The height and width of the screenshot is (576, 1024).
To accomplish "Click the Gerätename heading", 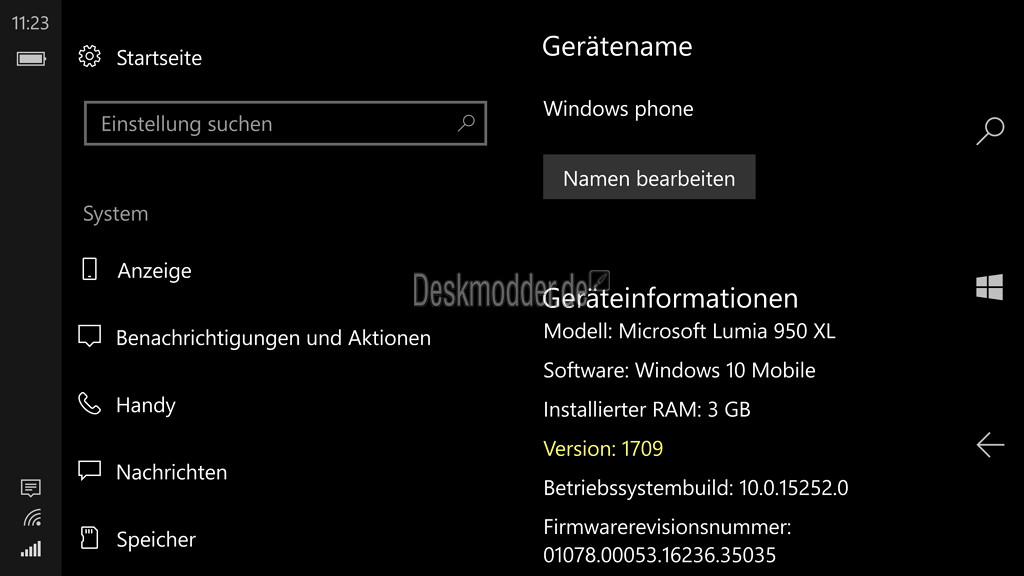I will [617, 46].
